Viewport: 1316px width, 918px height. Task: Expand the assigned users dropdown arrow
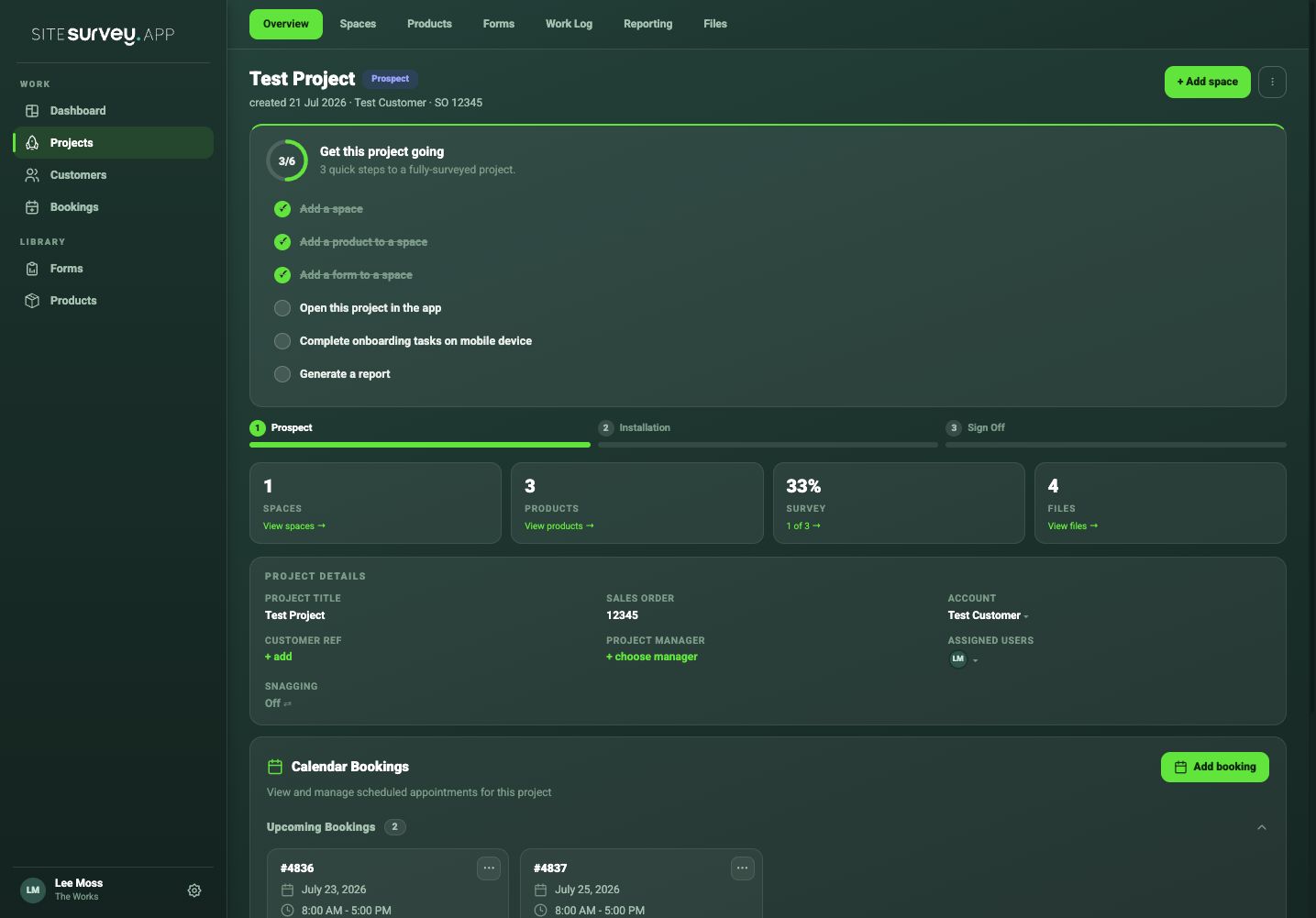975,660
